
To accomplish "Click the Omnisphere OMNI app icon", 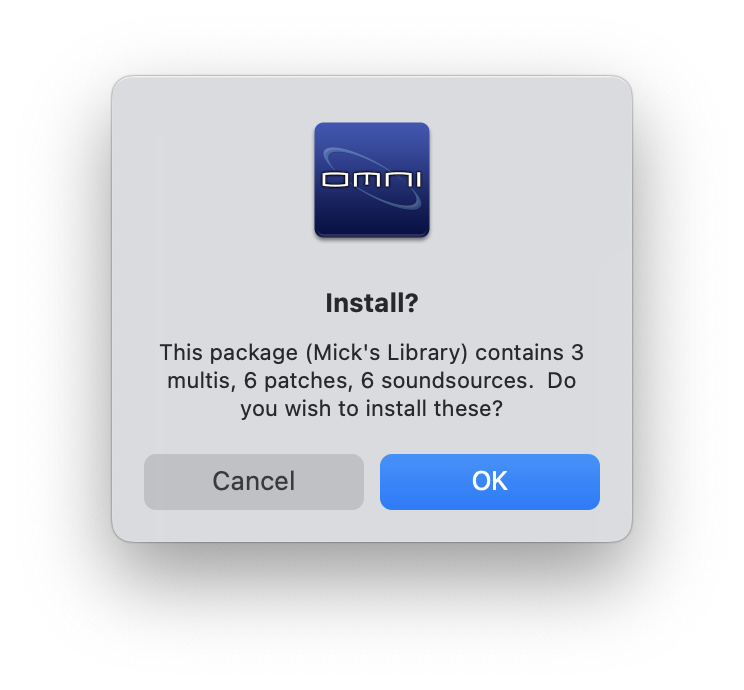I will coord(372,179).
